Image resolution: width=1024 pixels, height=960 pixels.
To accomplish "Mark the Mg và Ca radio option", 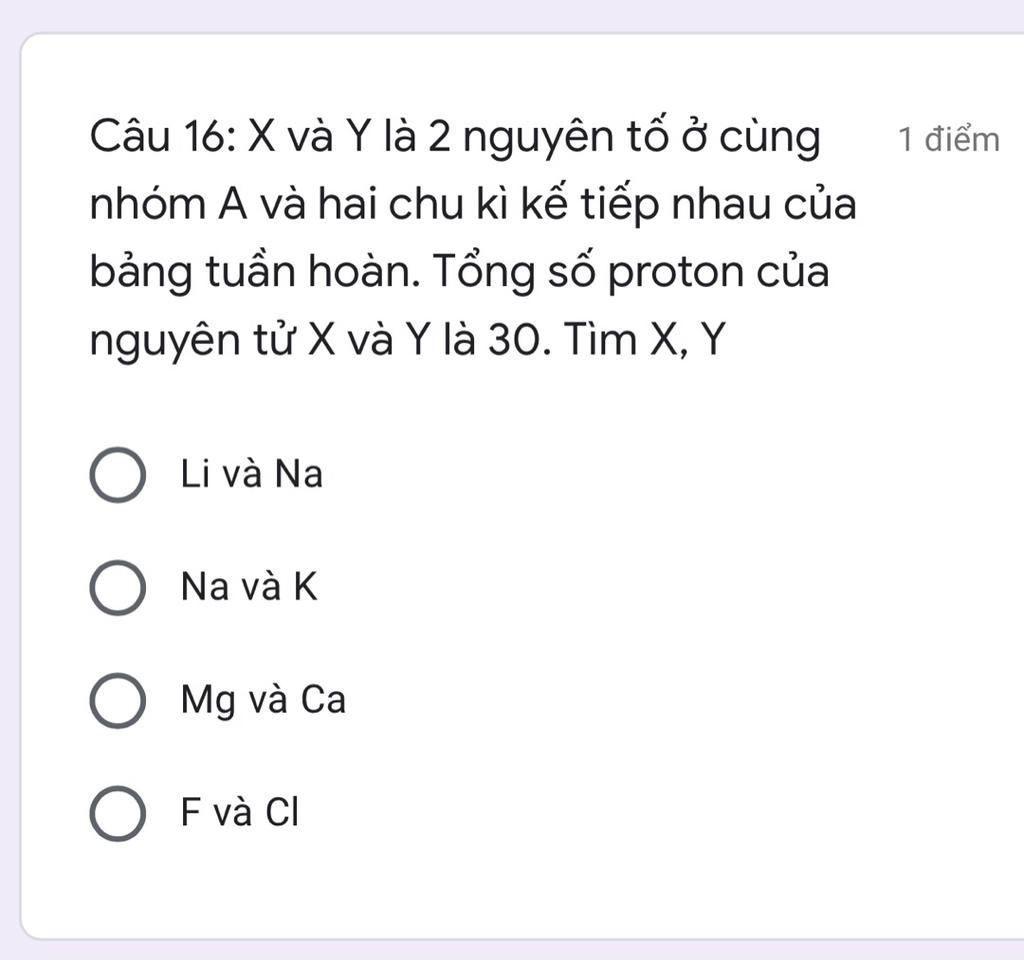I will click(118, 701).
